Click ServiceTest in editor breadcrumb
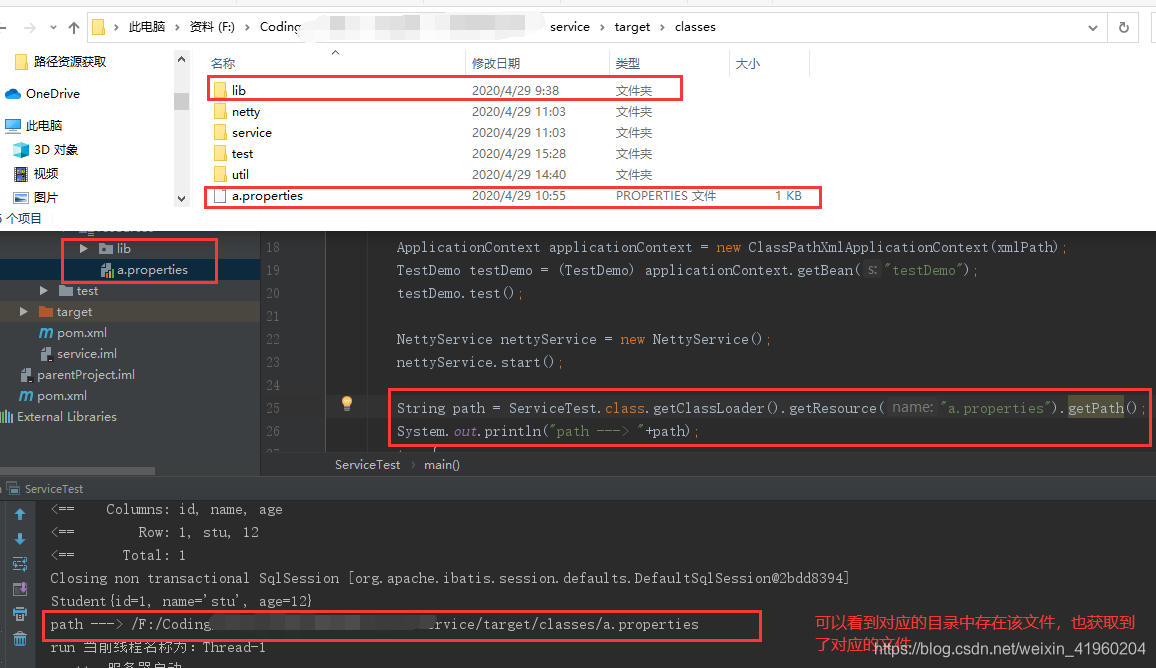Screen dimensions: 1156x668 (367, 465)
